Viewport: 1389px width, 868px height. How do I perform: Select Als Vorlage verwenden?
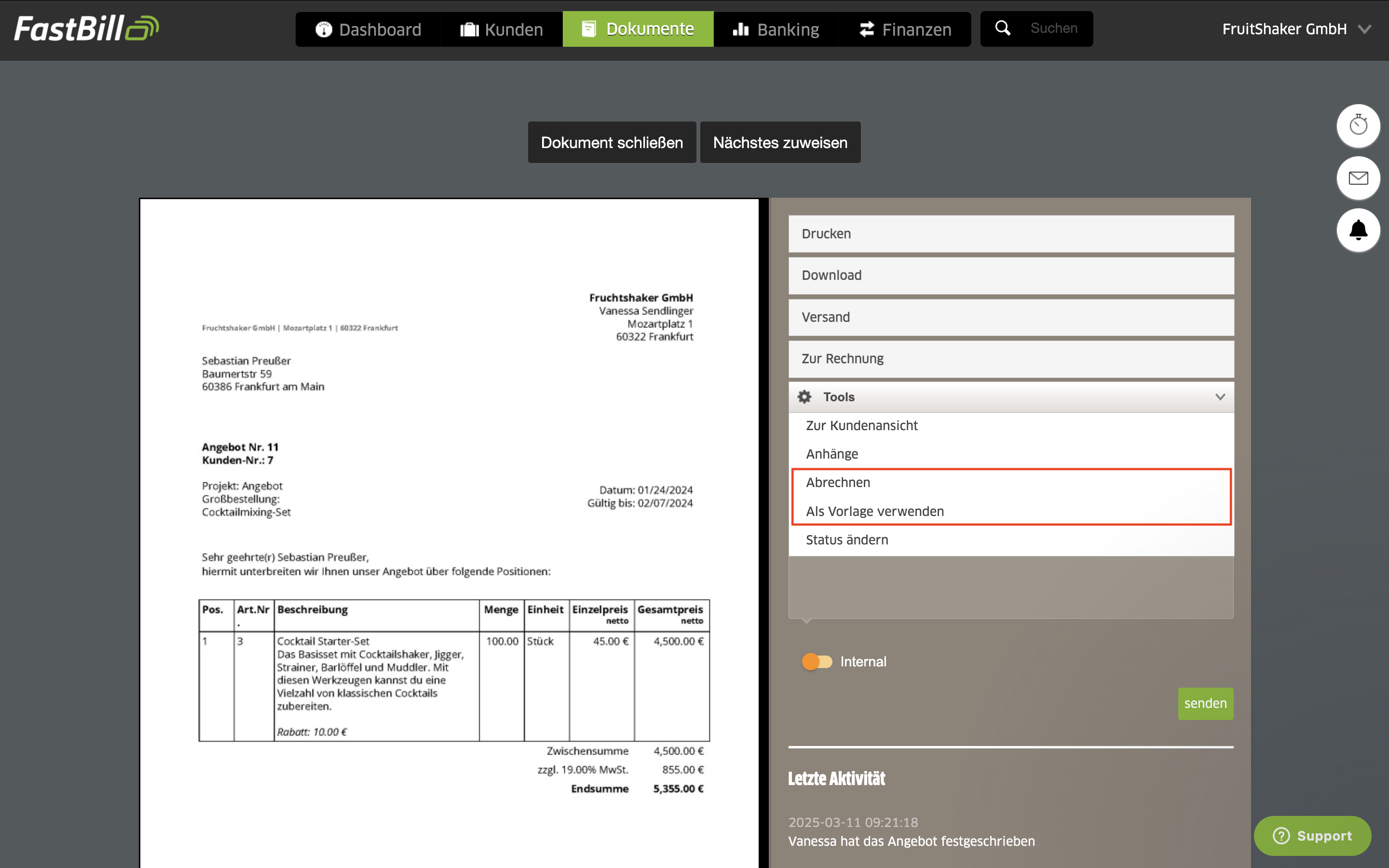(1011, 512)
